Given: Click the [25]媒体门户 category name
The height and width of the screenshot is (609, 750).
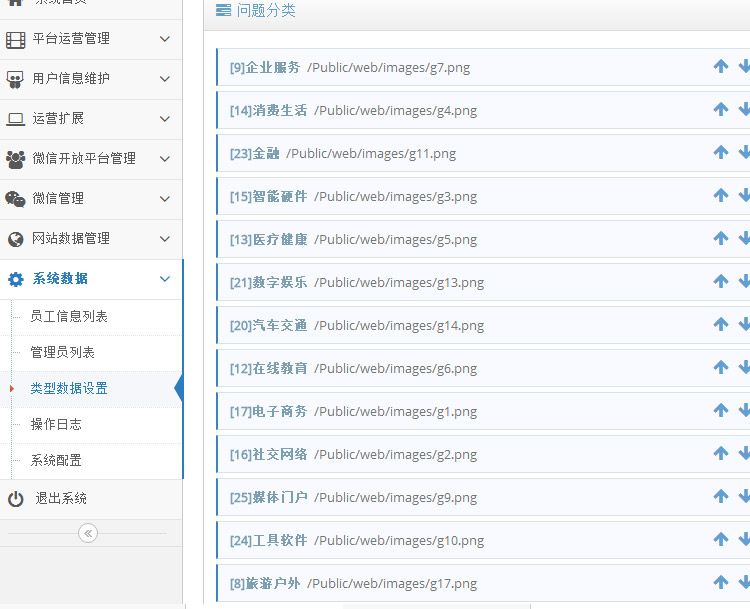Looking at the screenshot, I should point(268,498).
